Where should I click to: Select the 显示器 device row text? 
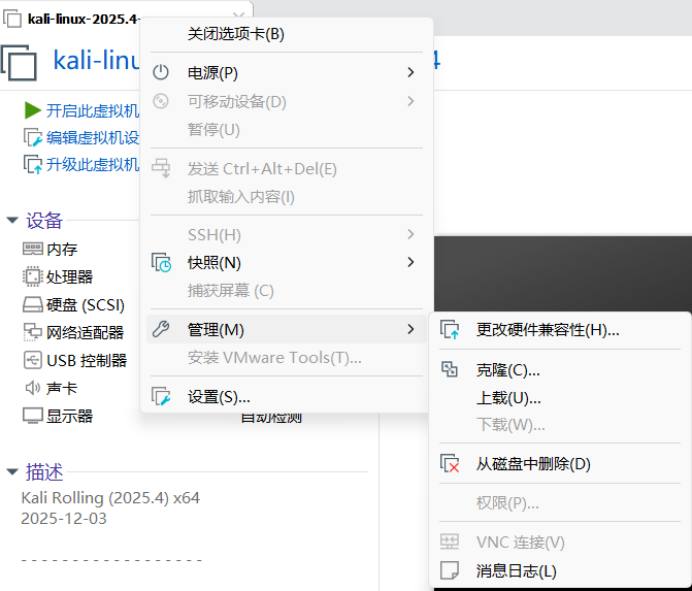[70, 416]
